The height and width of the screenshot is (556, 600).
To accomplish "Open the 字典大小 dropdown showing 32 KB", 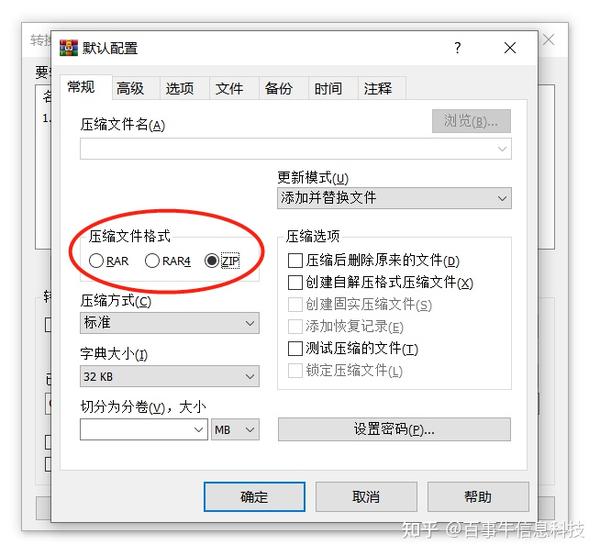I will (170, 376).
